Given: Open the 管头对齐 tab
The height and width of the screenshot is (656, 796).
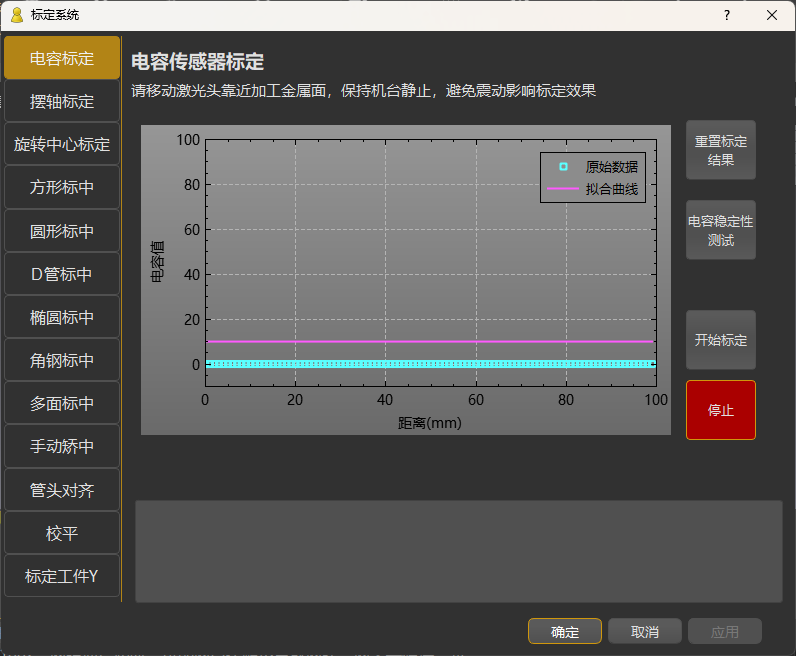Looking at the screenshot, I should (62, 490).
